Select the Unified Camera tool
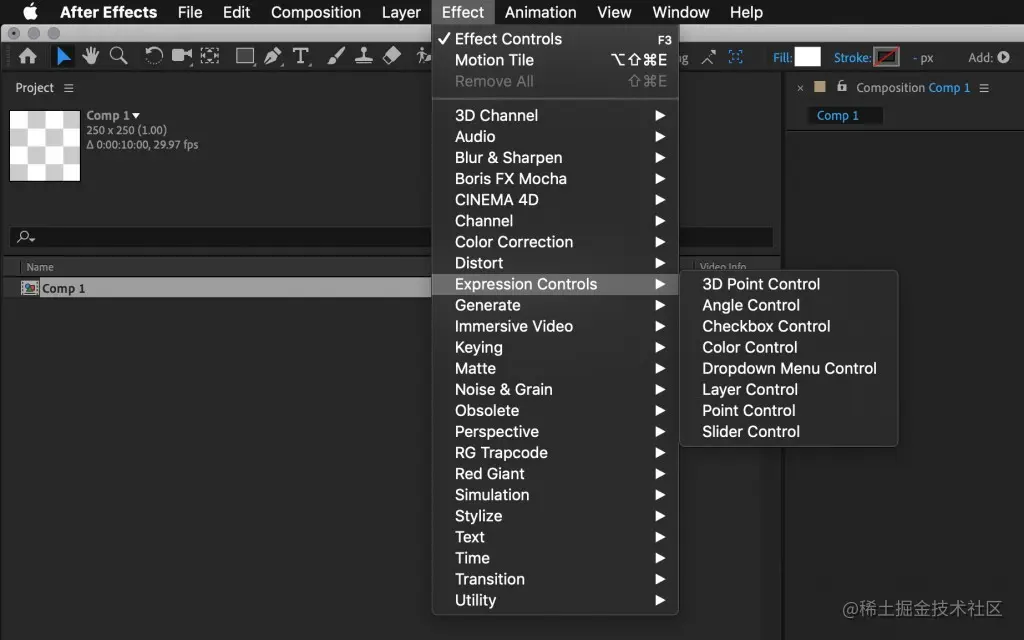This screenshot has width=1024, height=640. point(182,57)
